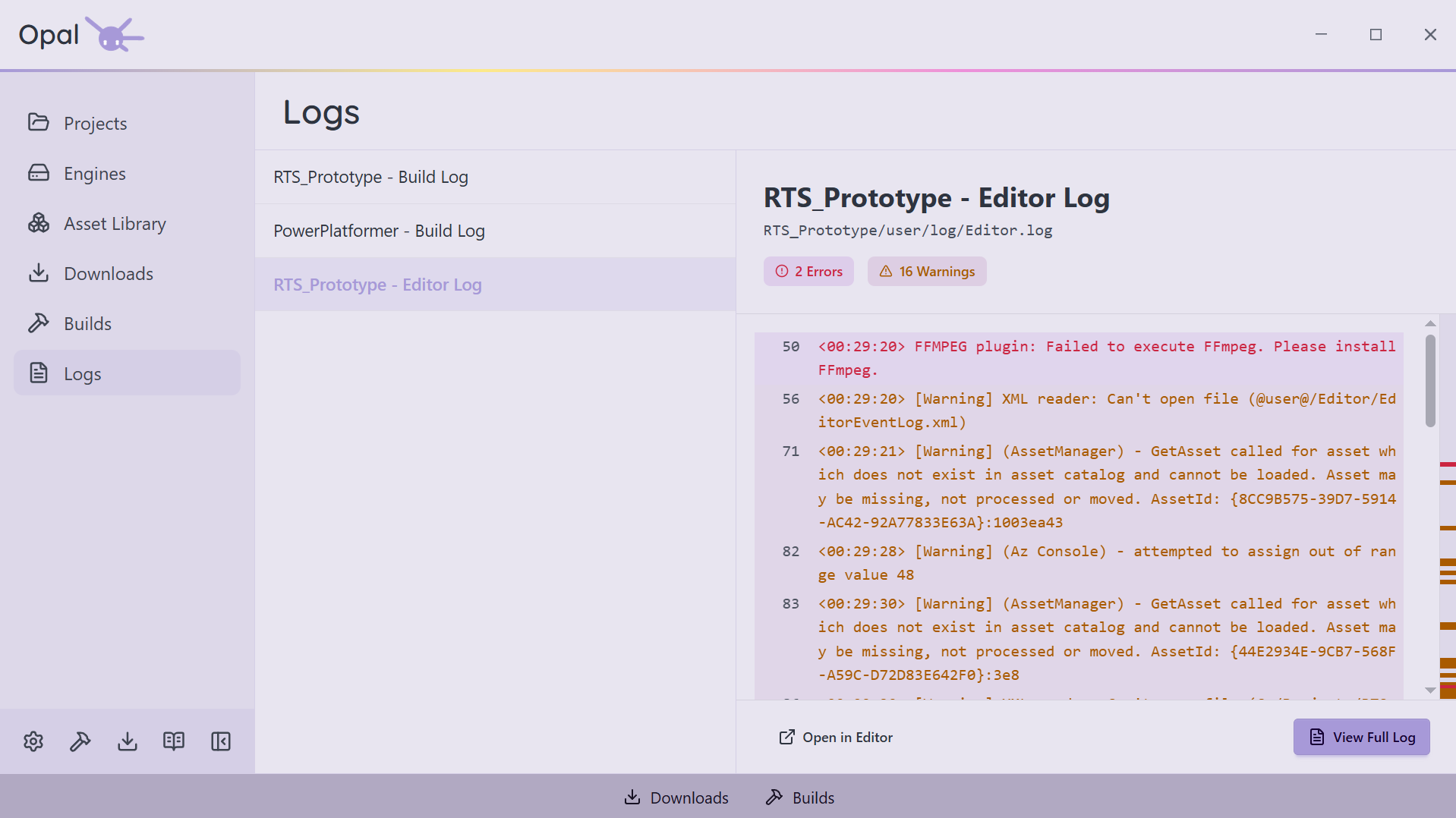Open the Projects section
The width and height of the screenshot is (1456, 818).
pyautogui.click(x=127, y=123)
